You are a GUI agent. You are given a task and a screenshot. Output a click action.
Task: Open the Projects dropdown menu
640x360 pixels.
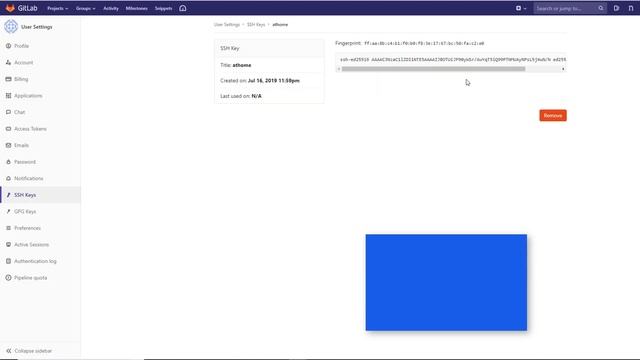58,8
